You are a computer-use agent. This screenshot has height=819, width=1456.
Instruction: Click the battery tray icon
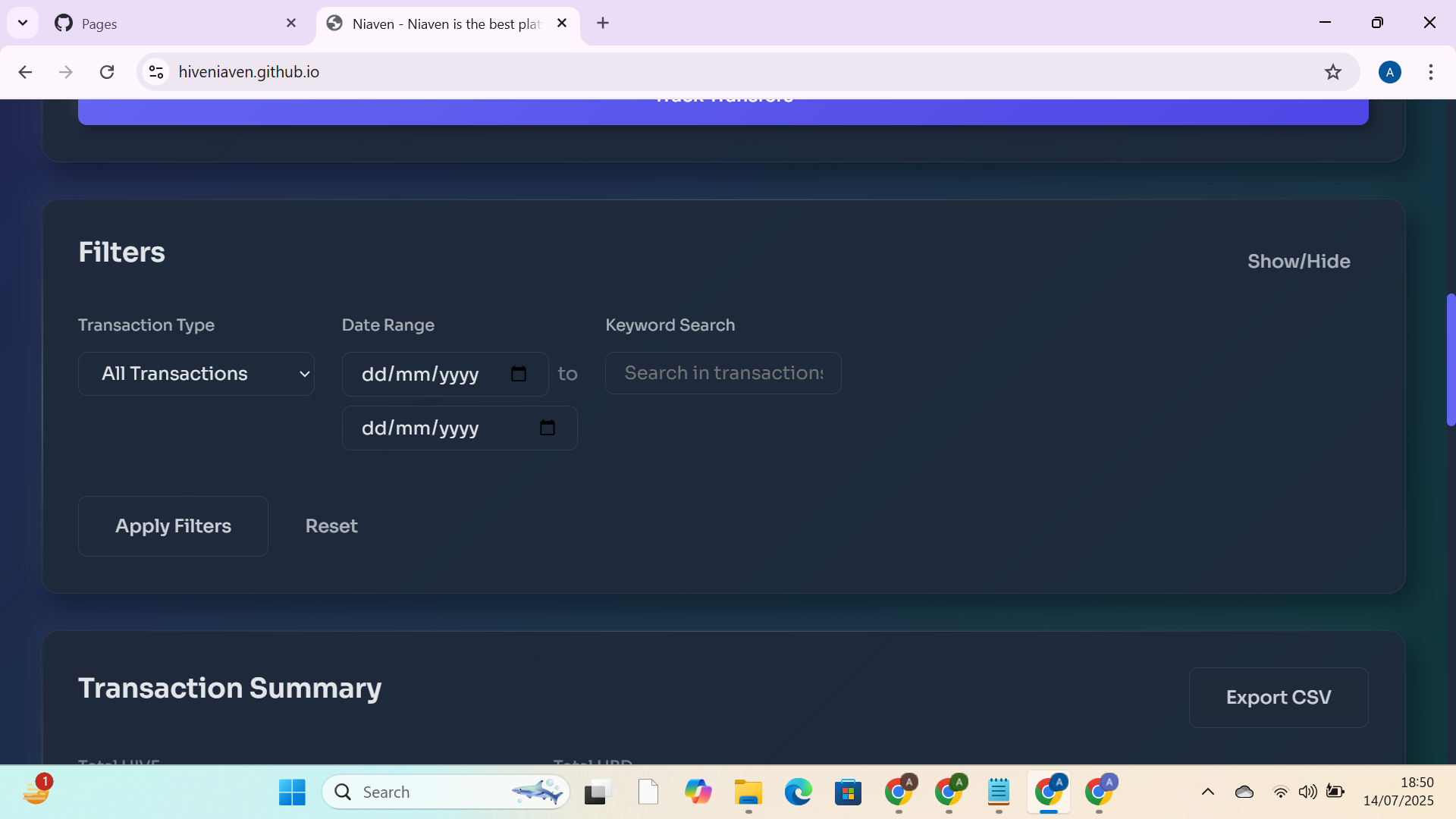point(1335,792)
